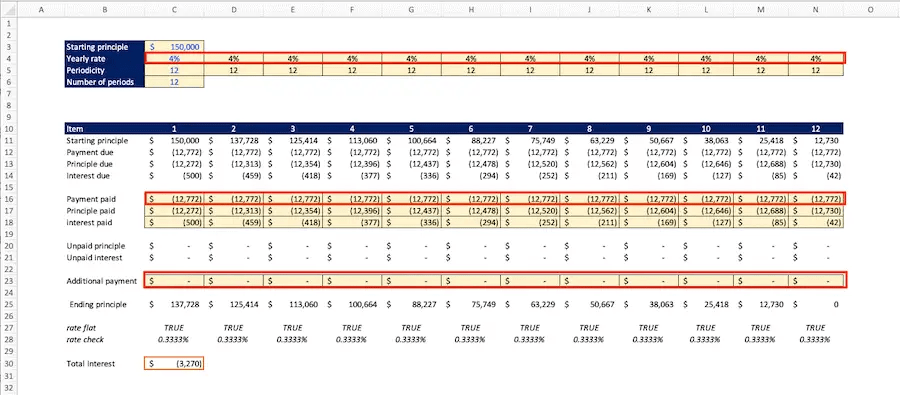Click the Yearly rate 4% cell in column C
Image resolution: width=900 pixels, height=395 pixels.
tap(174, 59)
